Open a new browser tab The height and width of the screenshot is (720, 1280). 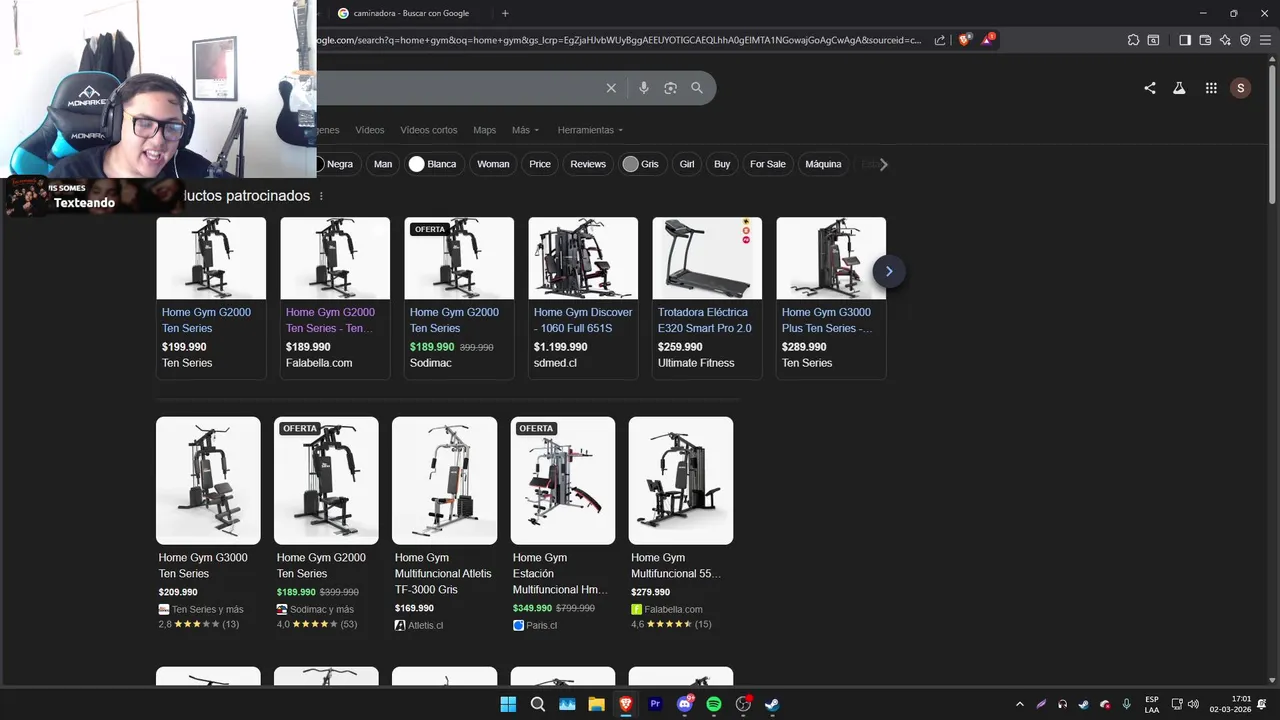505,13
